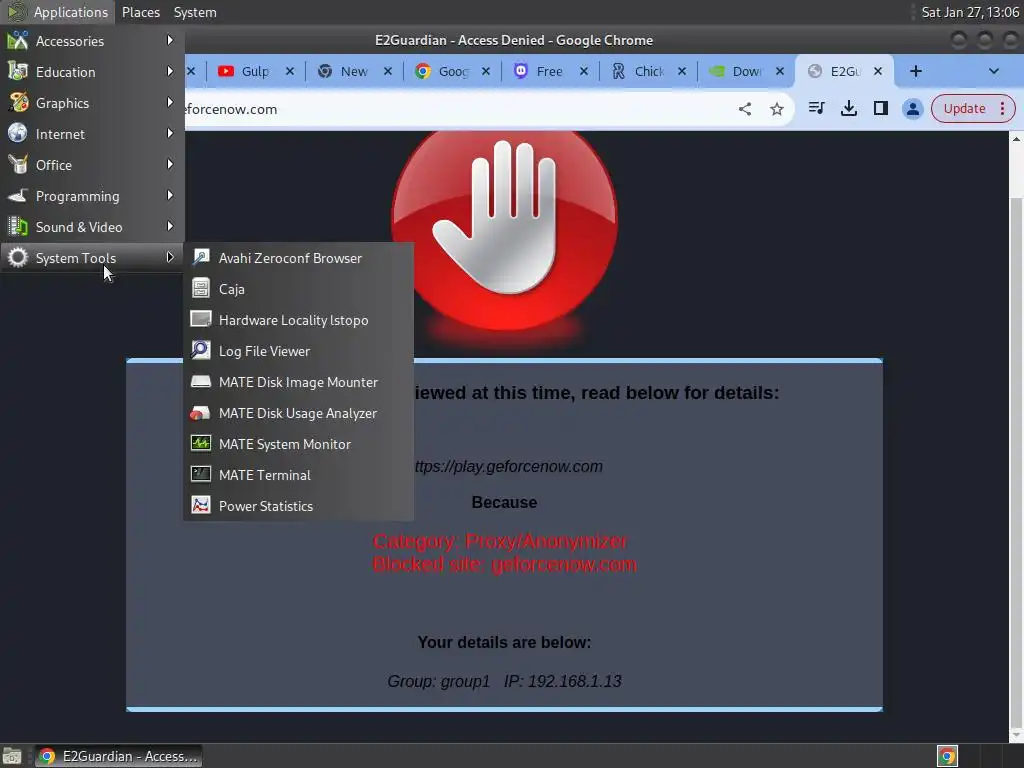This screenshot has height=768, width=1024.
Task: Click MATE Disk Image Mounter icon
Action: click(x=200, y=381)
